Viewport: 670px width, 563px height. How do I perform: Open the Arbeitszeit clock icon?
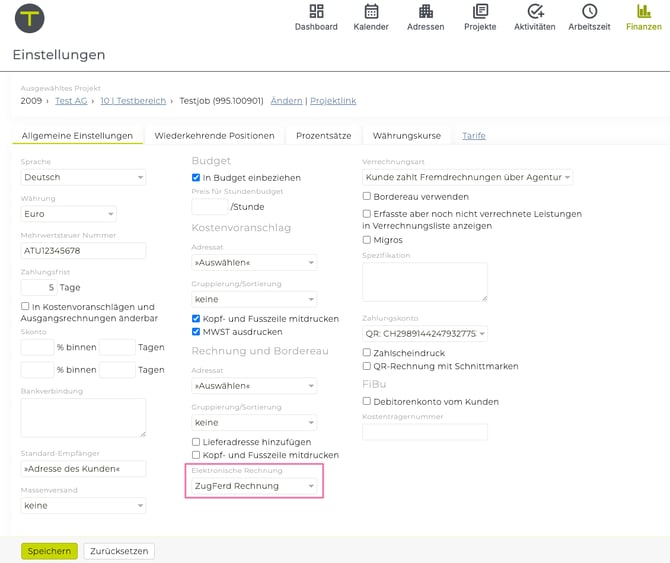click(589, 12)
